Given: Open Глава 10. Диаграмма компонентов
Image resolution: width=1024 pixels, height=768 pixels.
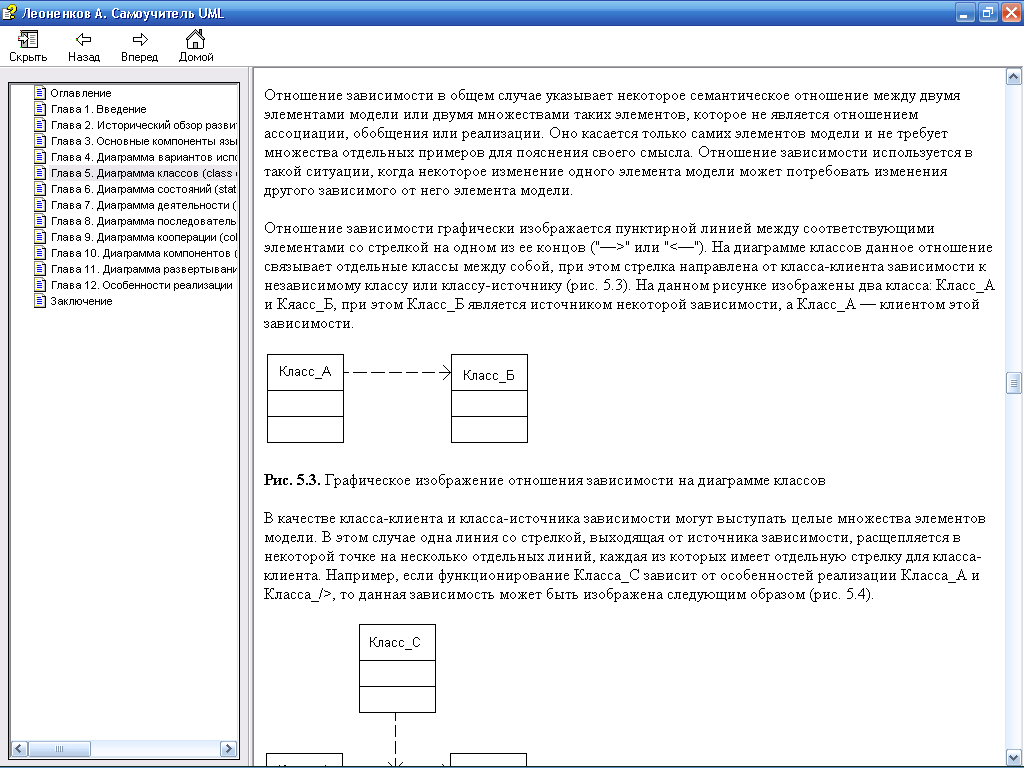Looking at the screenshot, I should point(144,253).
